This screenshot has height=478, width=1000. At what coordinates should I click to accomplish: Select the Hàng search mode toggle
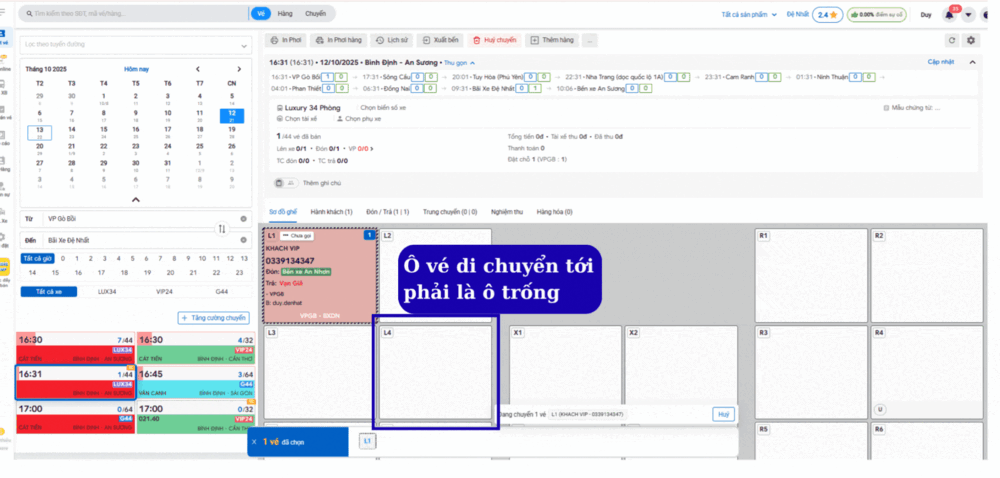285,15
